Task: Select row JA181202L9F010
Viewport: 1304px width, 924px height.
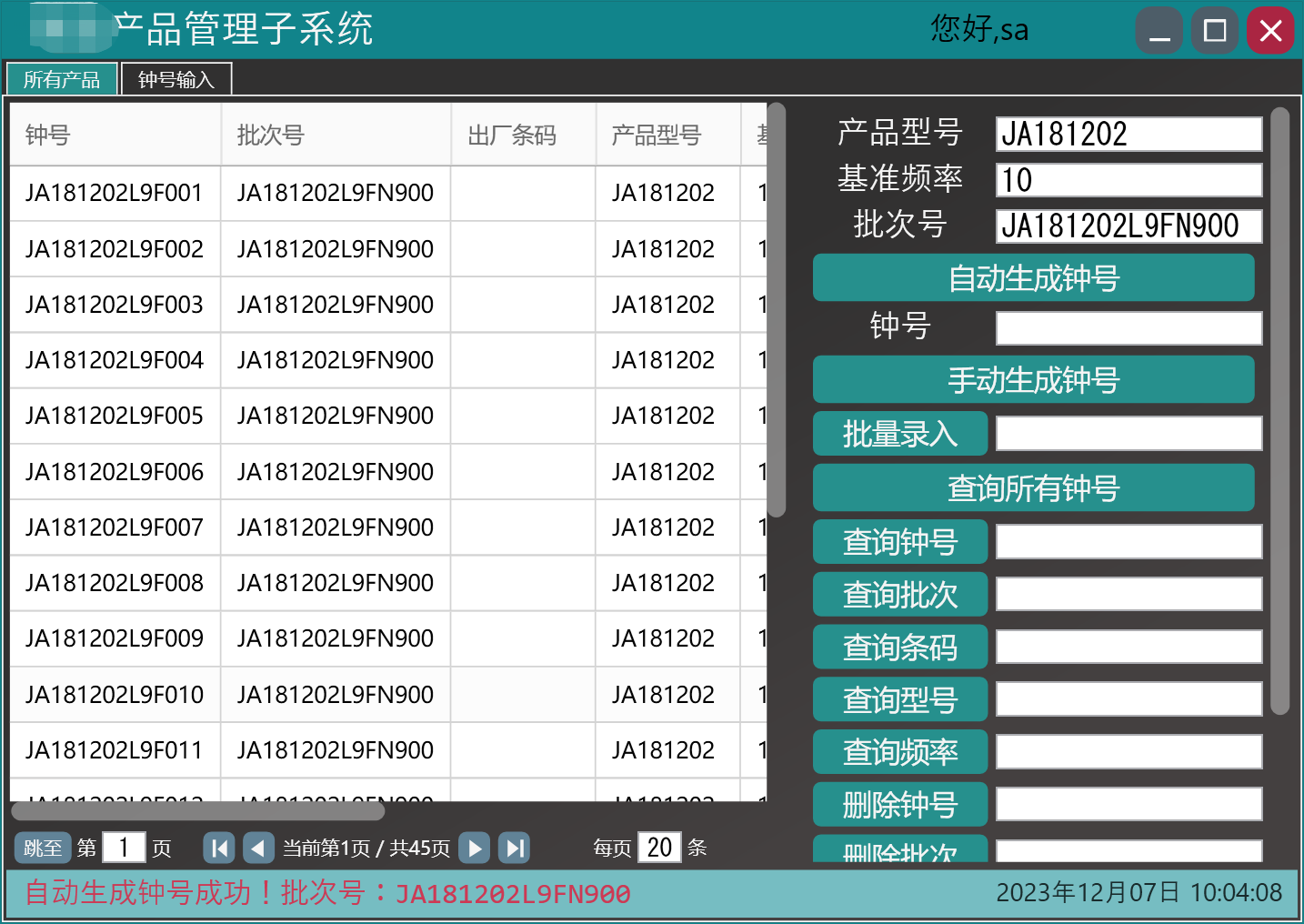Action: click(388, 695)
